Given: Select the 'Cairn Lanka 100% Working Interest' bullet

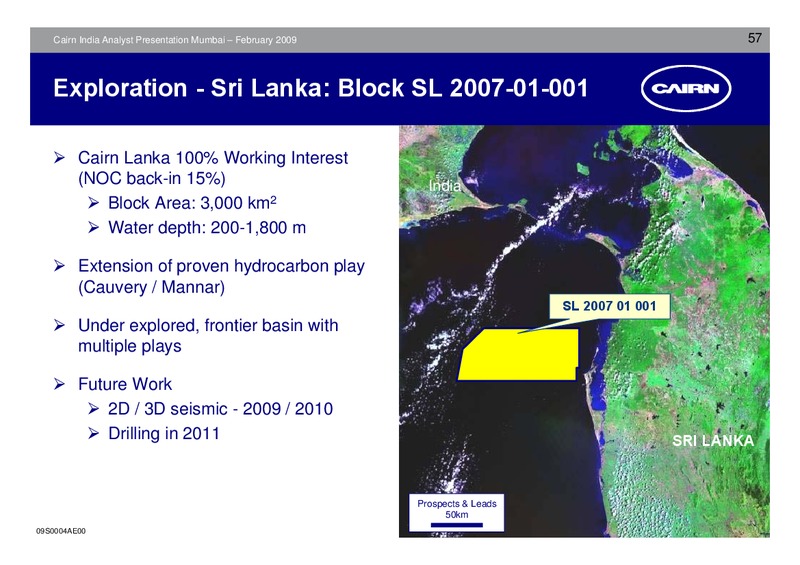Looking at the screenshot, I should pyautogui.click(x=213, y=168).
